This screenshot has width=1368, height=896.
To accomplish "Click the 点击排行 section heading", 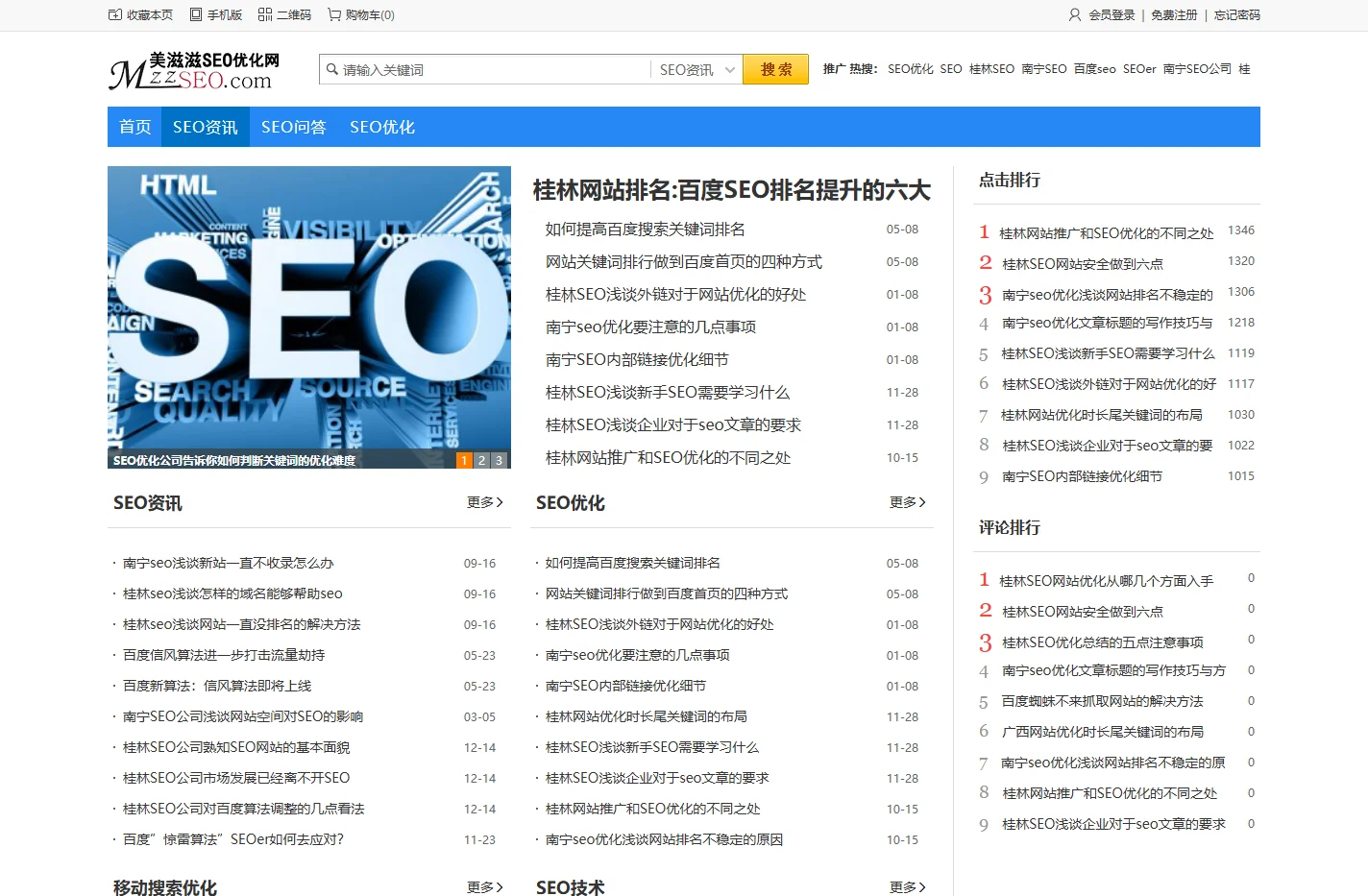I will (1010, 181).
